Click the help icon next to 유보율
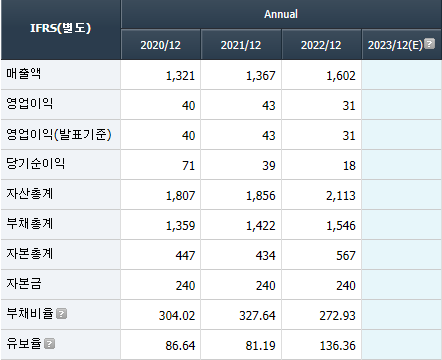The height and width of the screenshot is (360, 442). click(x=49, y=344)
